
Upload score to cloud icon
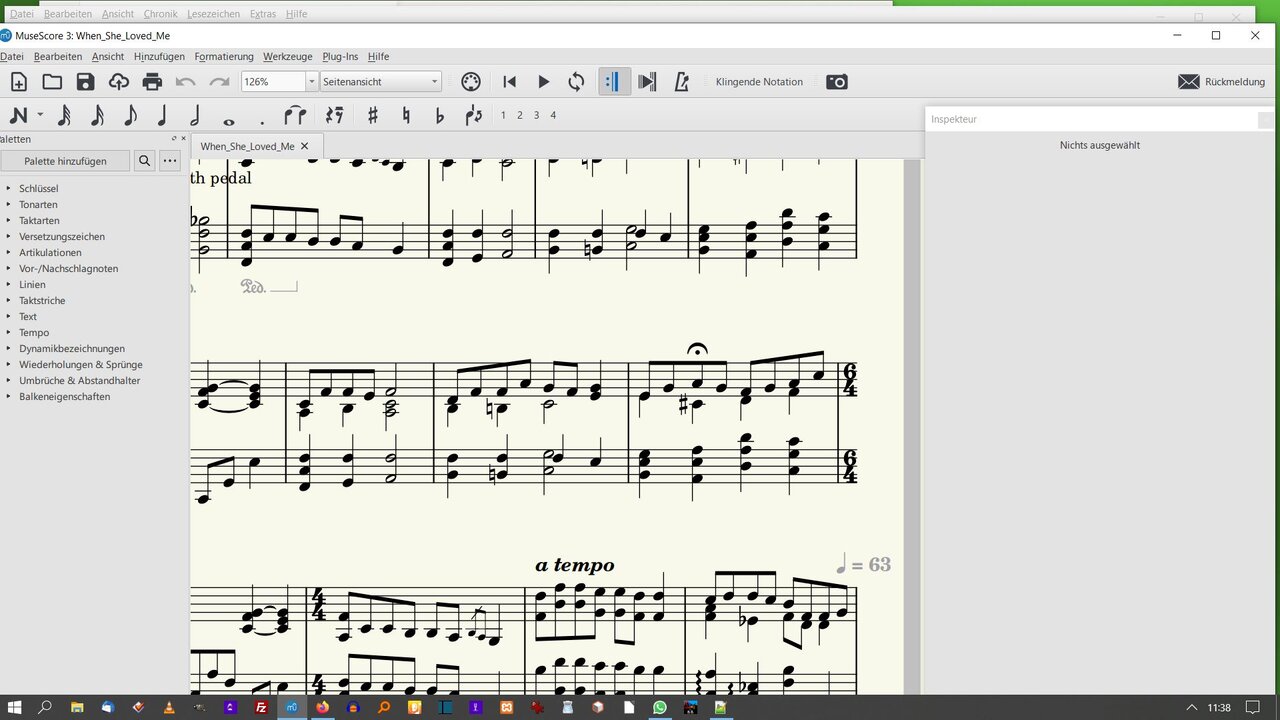[119, 82]
